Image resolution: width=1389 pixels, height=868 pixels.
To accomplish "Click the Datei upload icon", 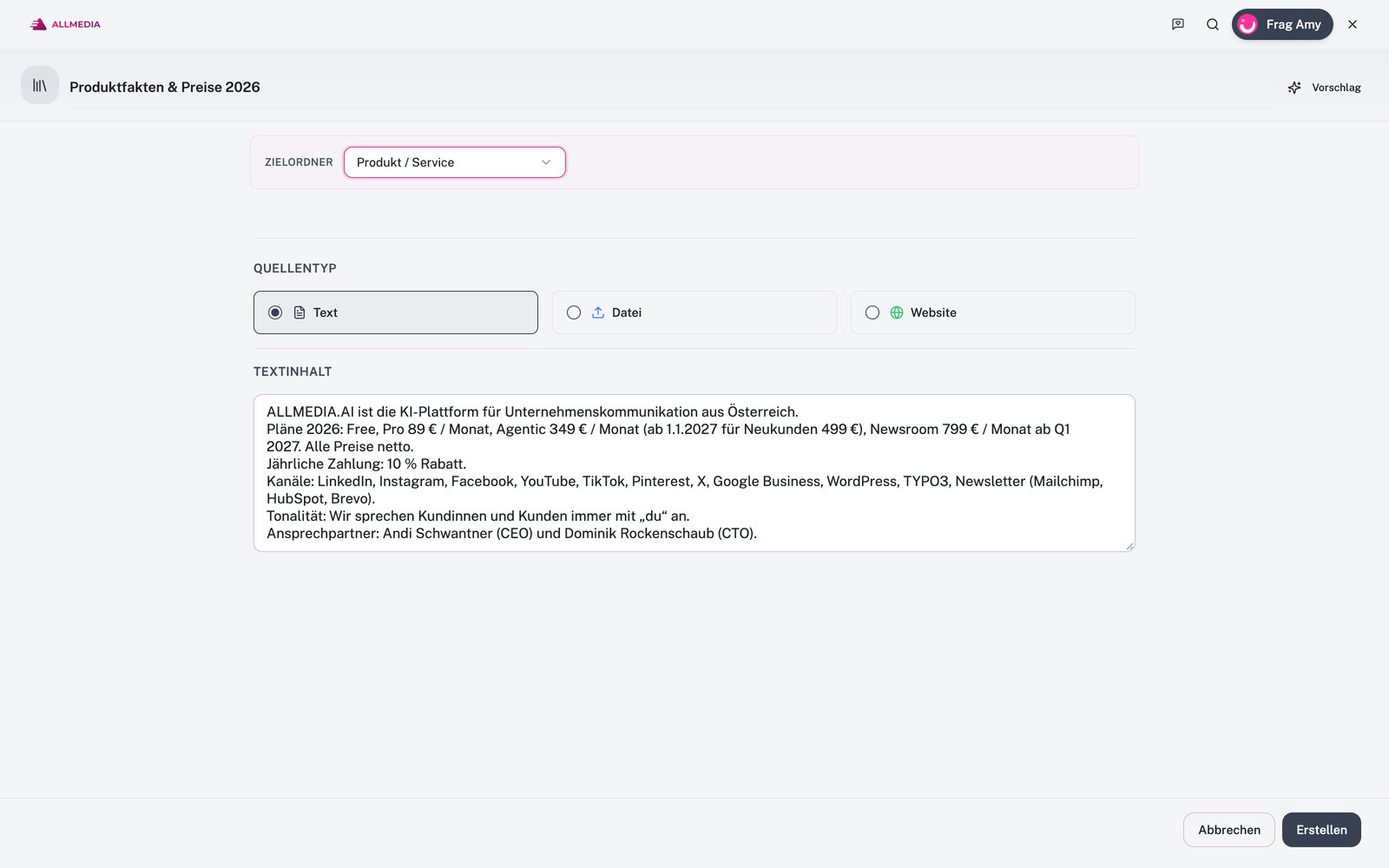I will [598, 312].
